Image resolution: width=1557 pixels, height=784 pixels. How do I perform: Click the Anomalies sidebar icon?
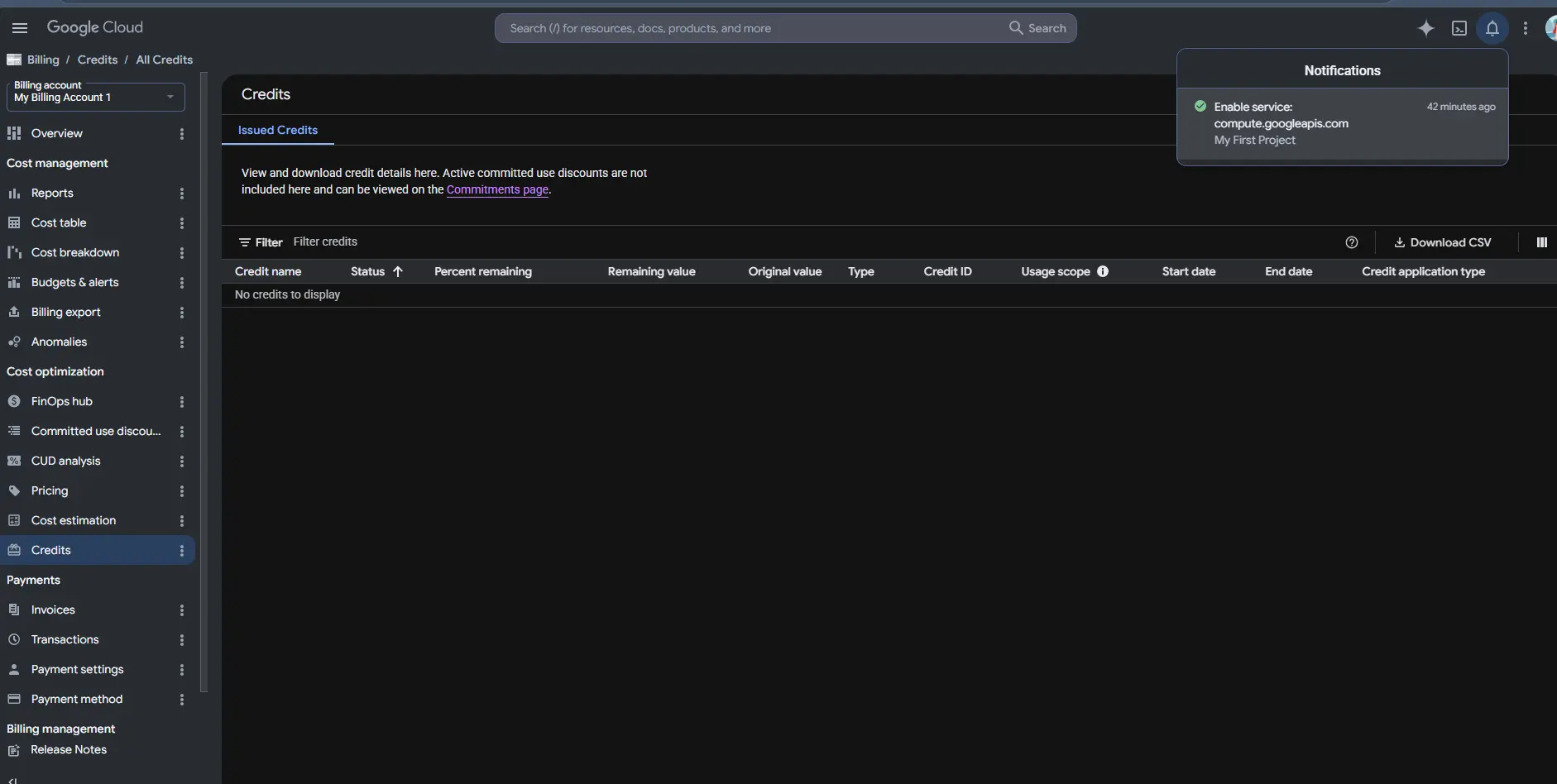point(14,342)
